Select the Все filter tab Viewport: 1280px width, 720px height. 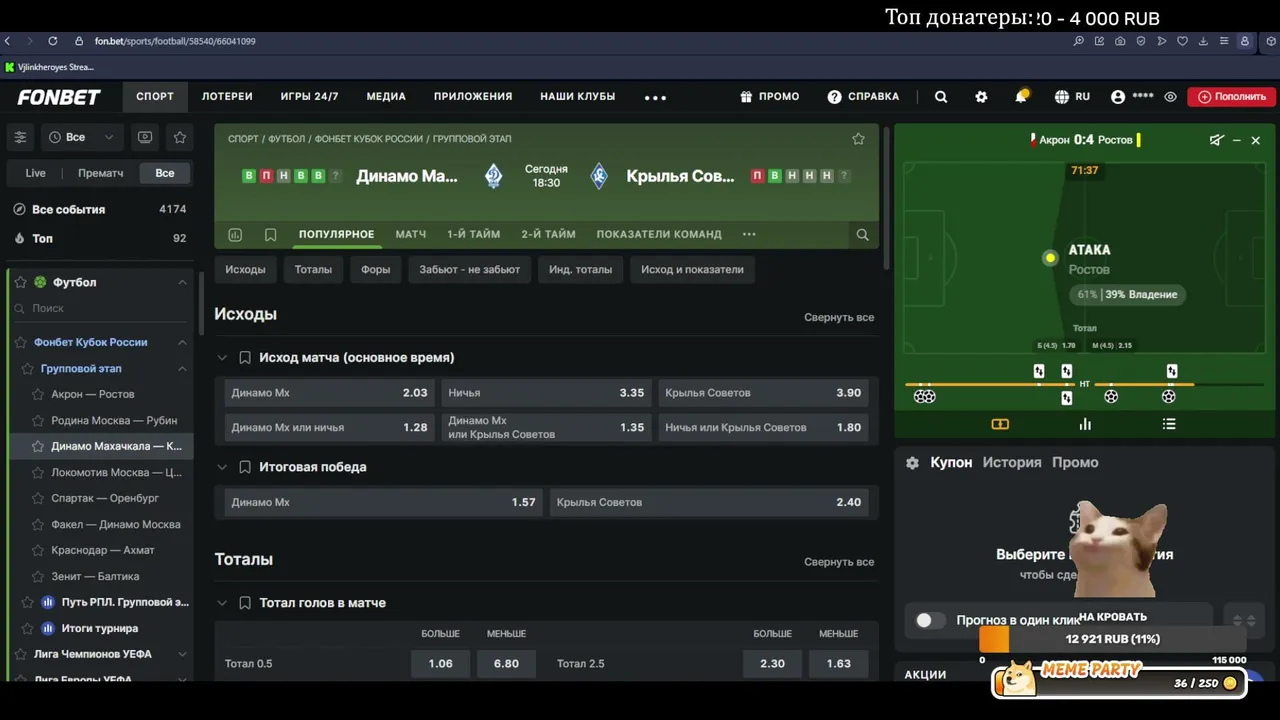coord(164,173)
